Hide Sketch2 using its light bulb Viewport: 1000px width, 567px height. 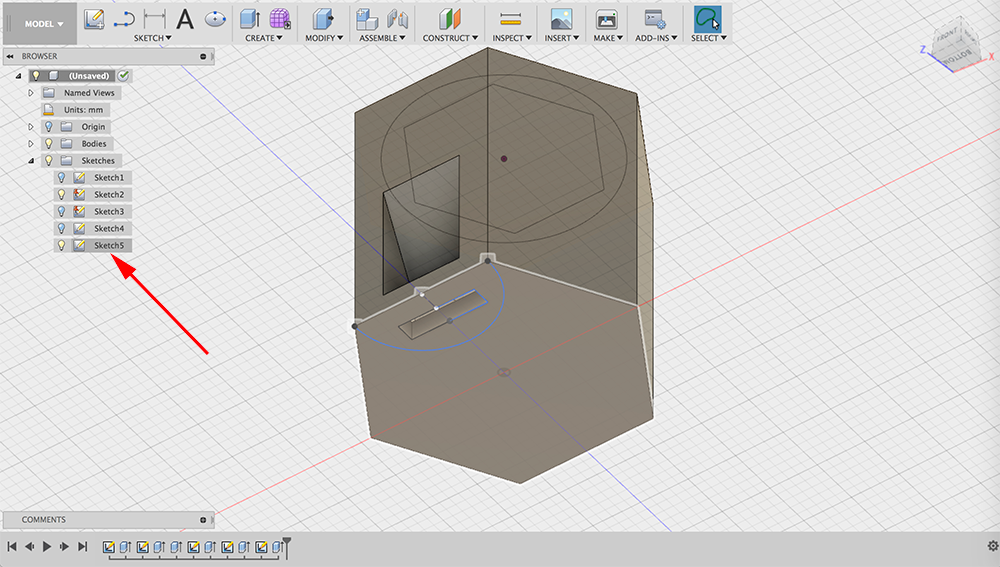[x=61, y=195]
